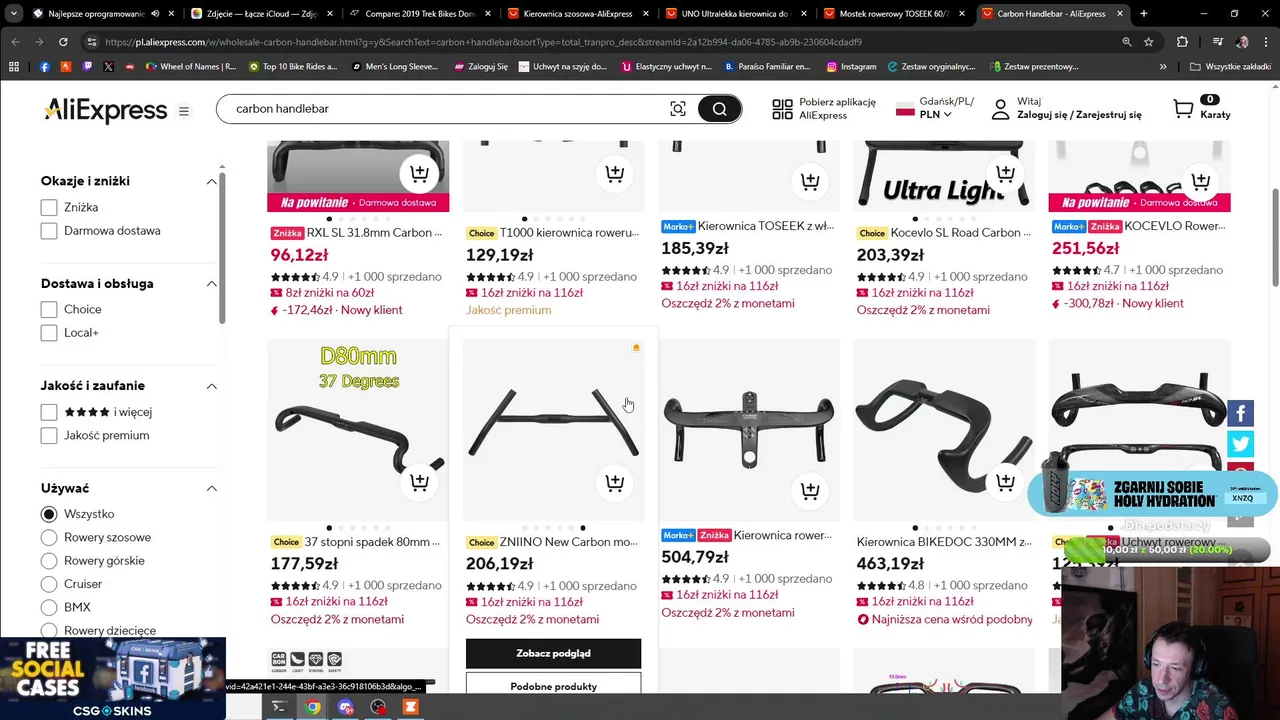Collapse the Używać filter section
The height and width of the screenshot is (720, 1280).
coord(211,488)
